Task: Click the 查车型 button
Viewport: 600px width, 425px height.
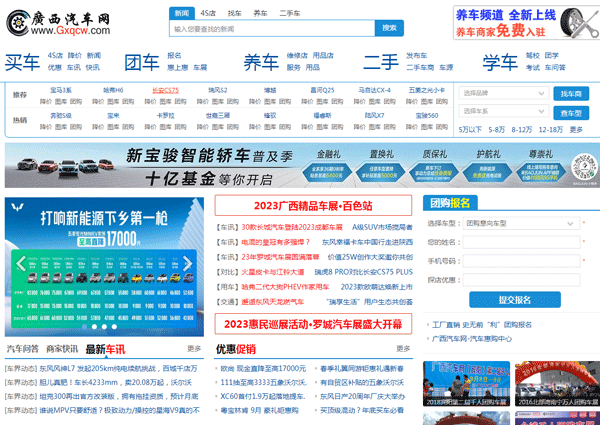Action: pos(571,113)
